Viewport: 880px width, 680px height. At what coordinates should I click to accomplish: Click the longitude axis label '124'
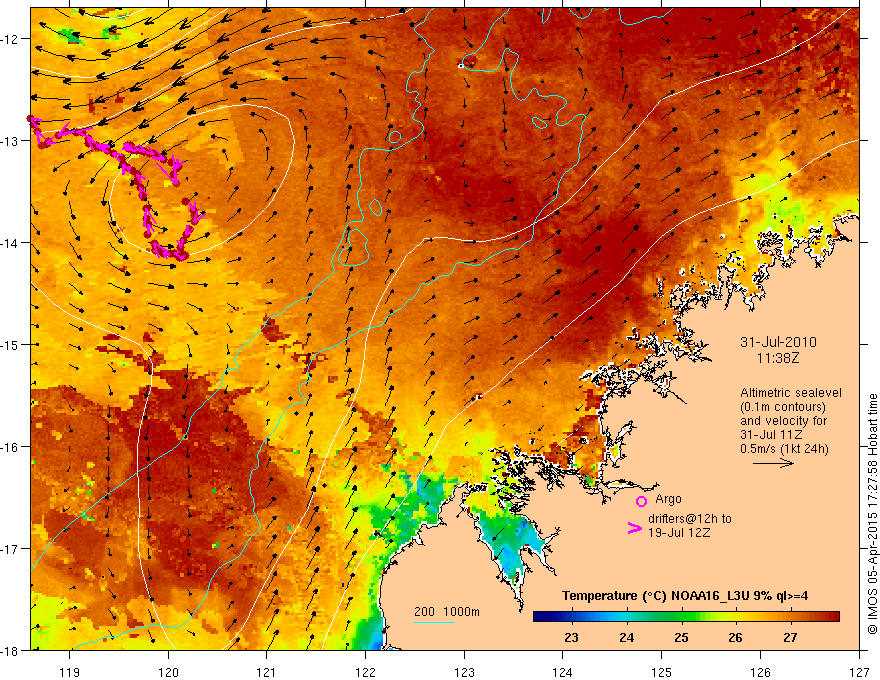pyautogui.click(x=563, y=672)
